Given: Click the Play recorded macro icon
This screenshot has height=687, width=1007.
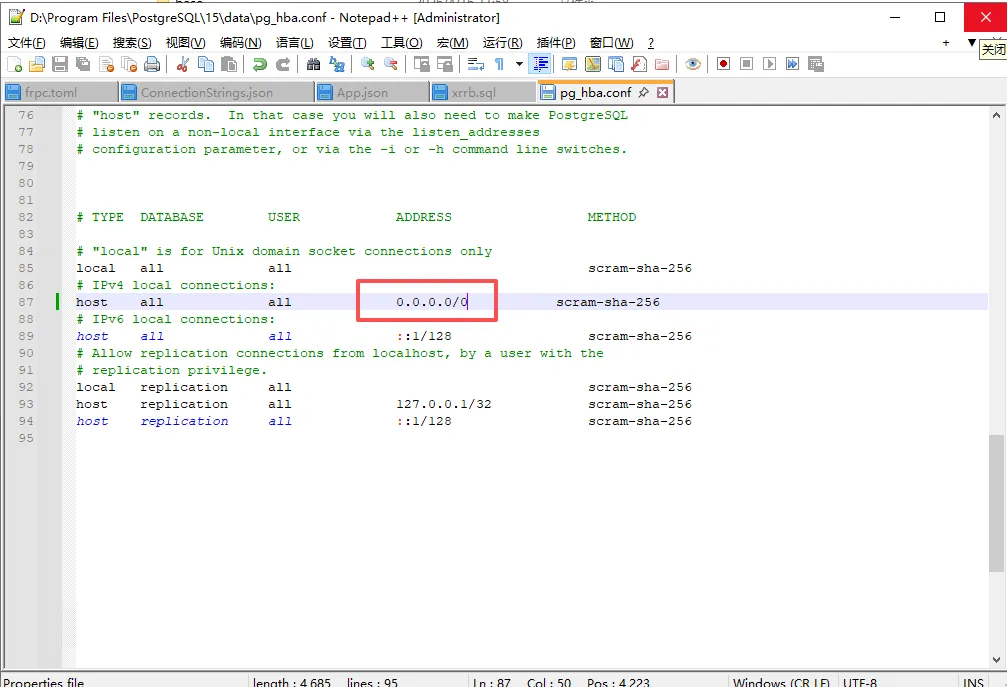Looking at the screenshot, I should (x=769, y=64).
